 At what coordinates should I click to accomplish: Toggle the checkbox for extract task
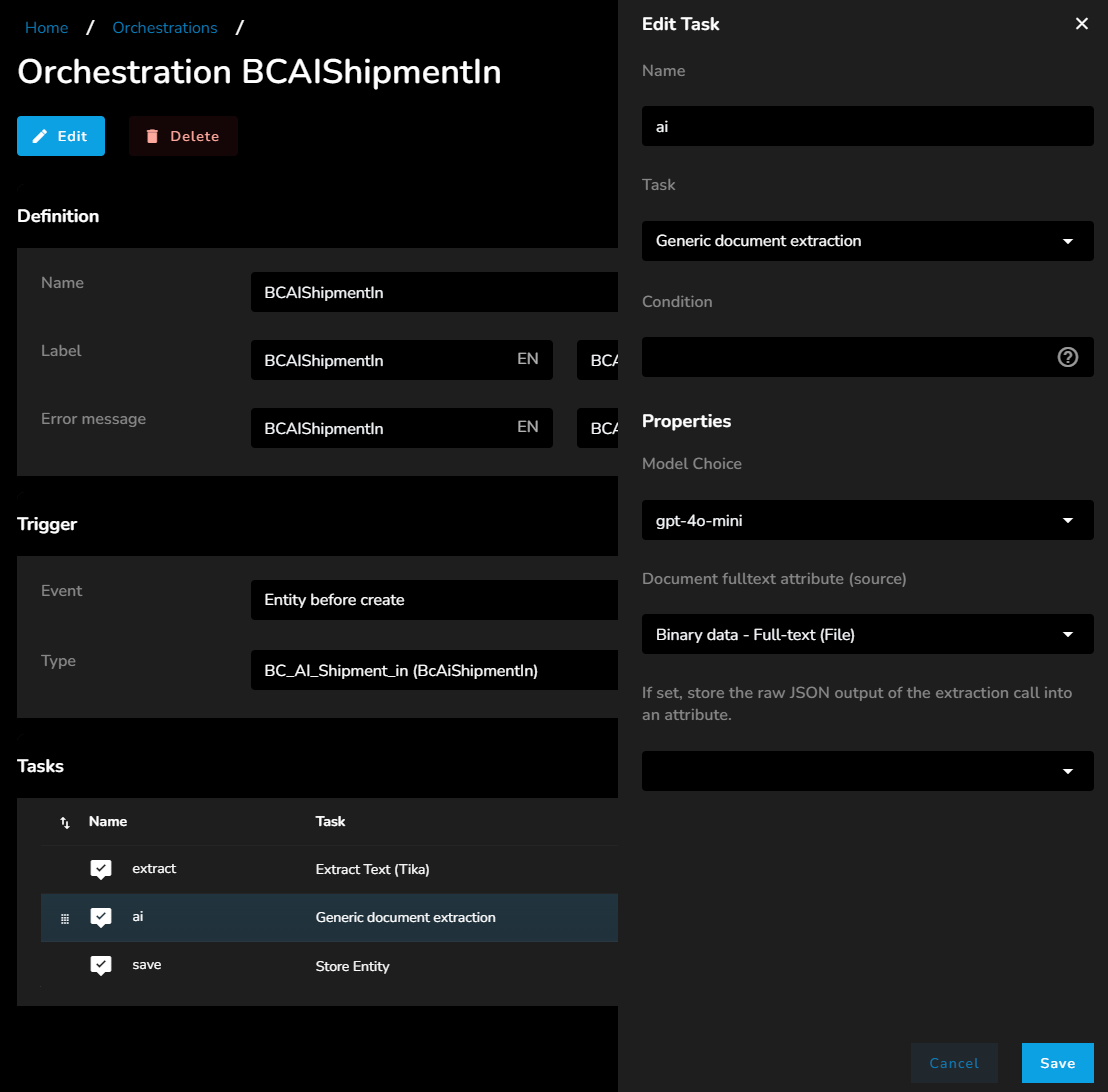[x=101, y=869]
